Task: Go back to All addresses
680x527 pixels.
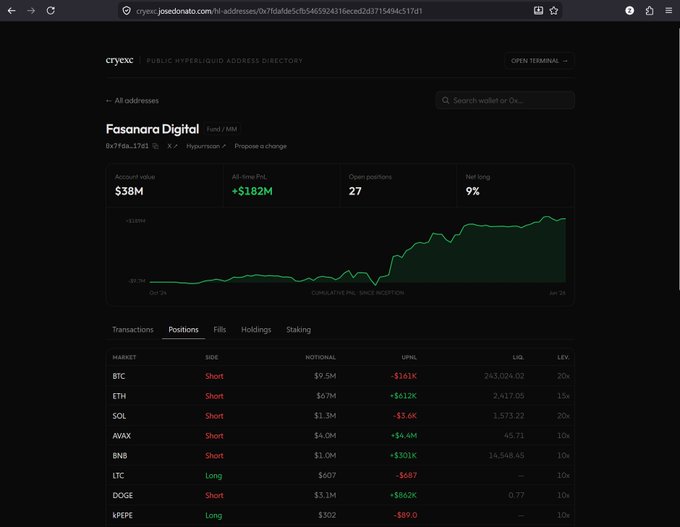Action: (132, 101)
